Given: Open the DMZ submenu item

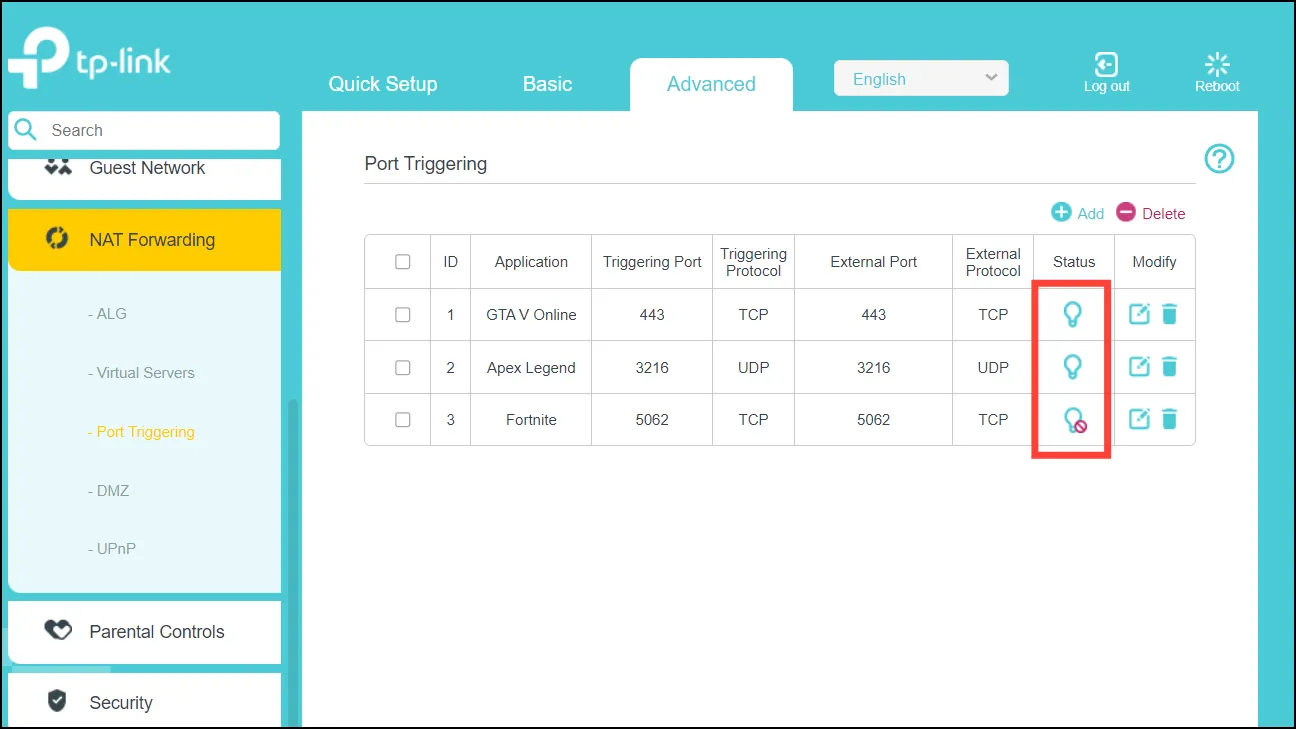Looking at the screenshot, I should (108, 490).
